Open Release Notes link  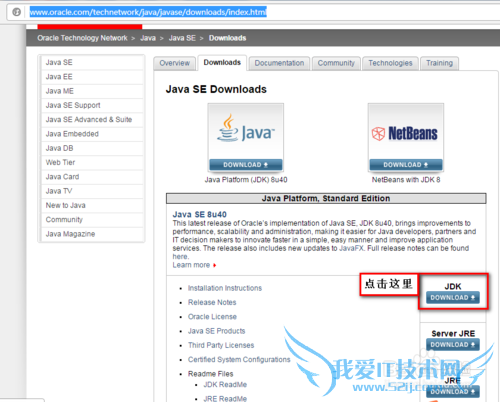tap(212, 302)
